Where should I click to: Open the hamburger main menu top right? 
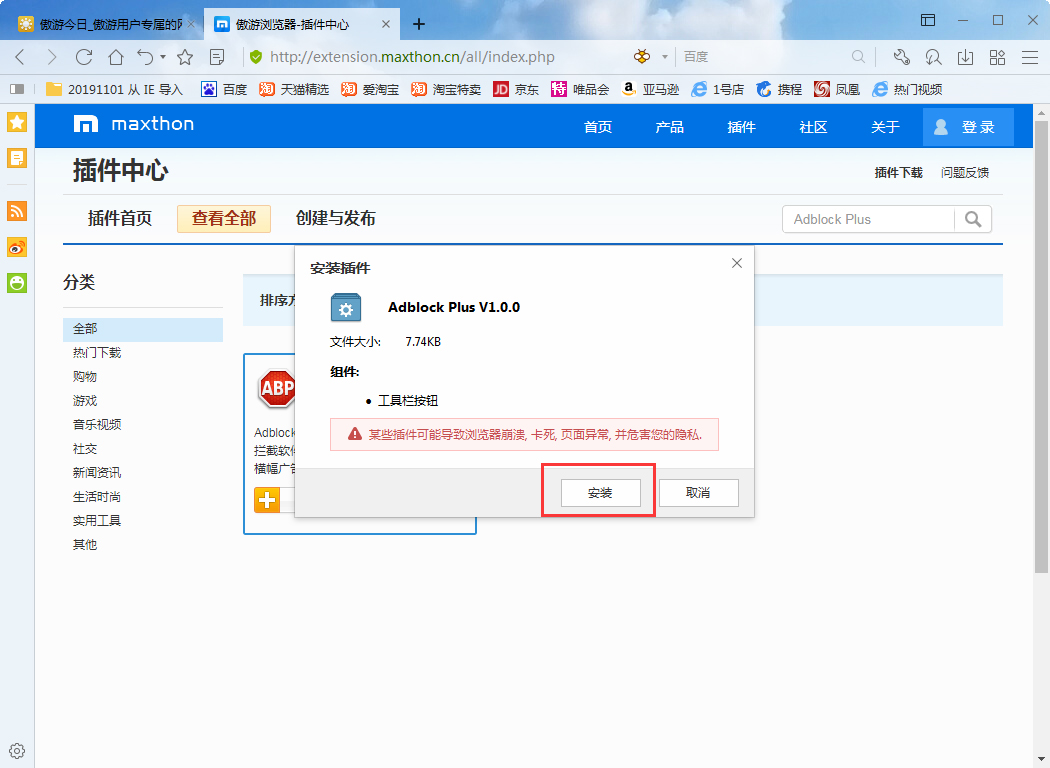coord(1029,57)
